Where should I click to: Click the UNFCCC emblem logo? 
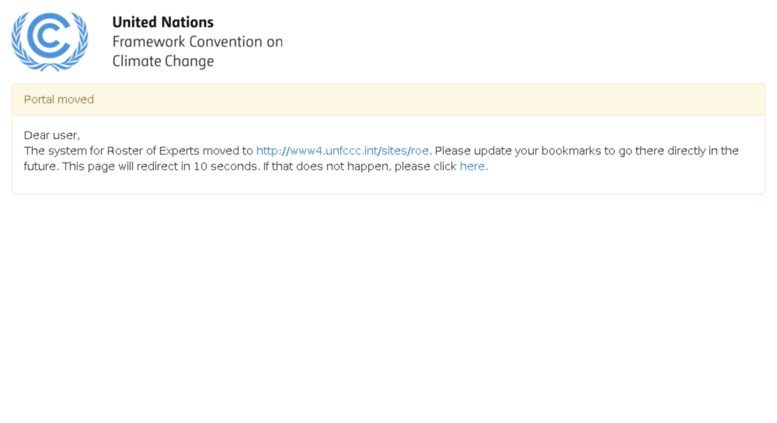[50, 41]
